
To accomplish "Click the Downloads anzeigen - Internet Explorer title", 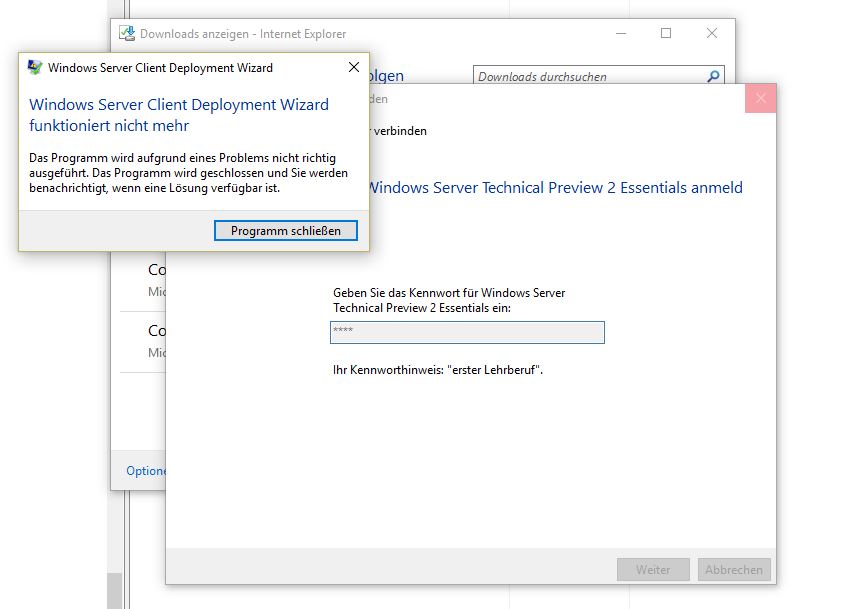I will coord(242,34).
